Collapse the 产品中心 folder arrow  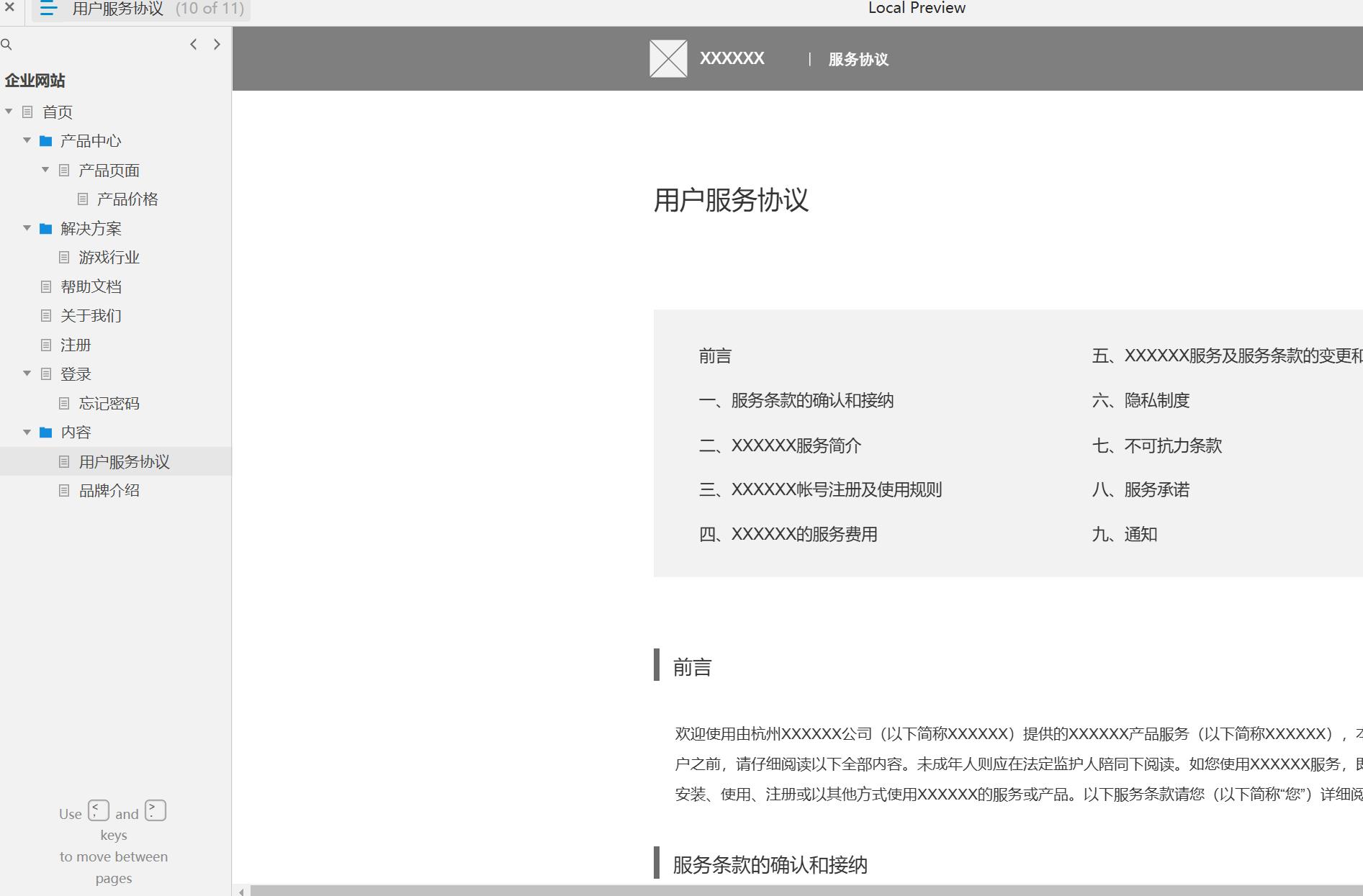27,140
